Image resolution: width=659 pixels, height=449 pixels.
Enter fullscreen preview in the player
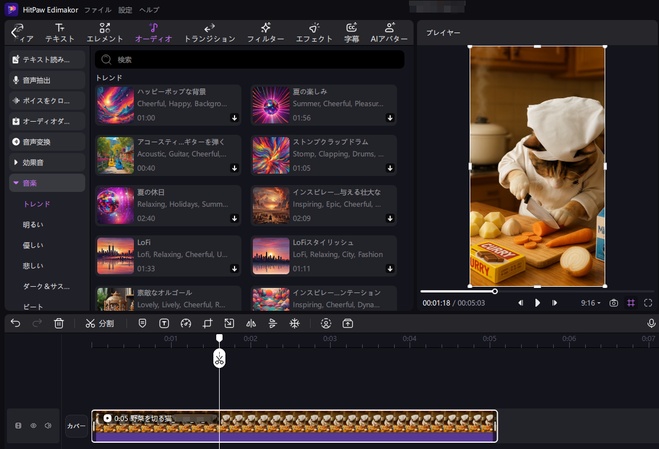[648, 302]
